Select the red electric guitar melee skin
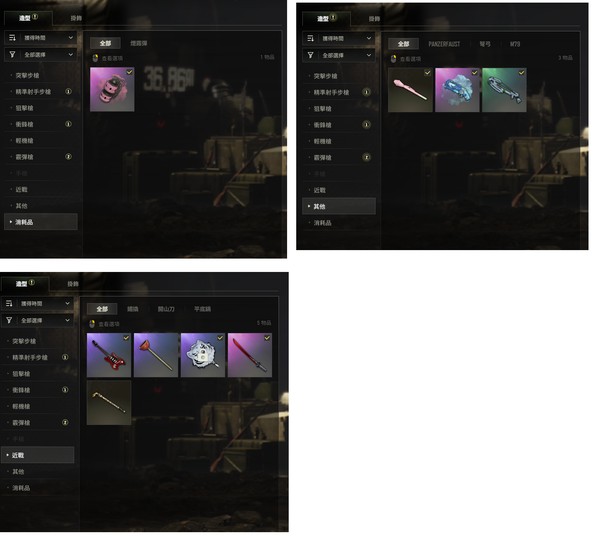 pos(109,355)
